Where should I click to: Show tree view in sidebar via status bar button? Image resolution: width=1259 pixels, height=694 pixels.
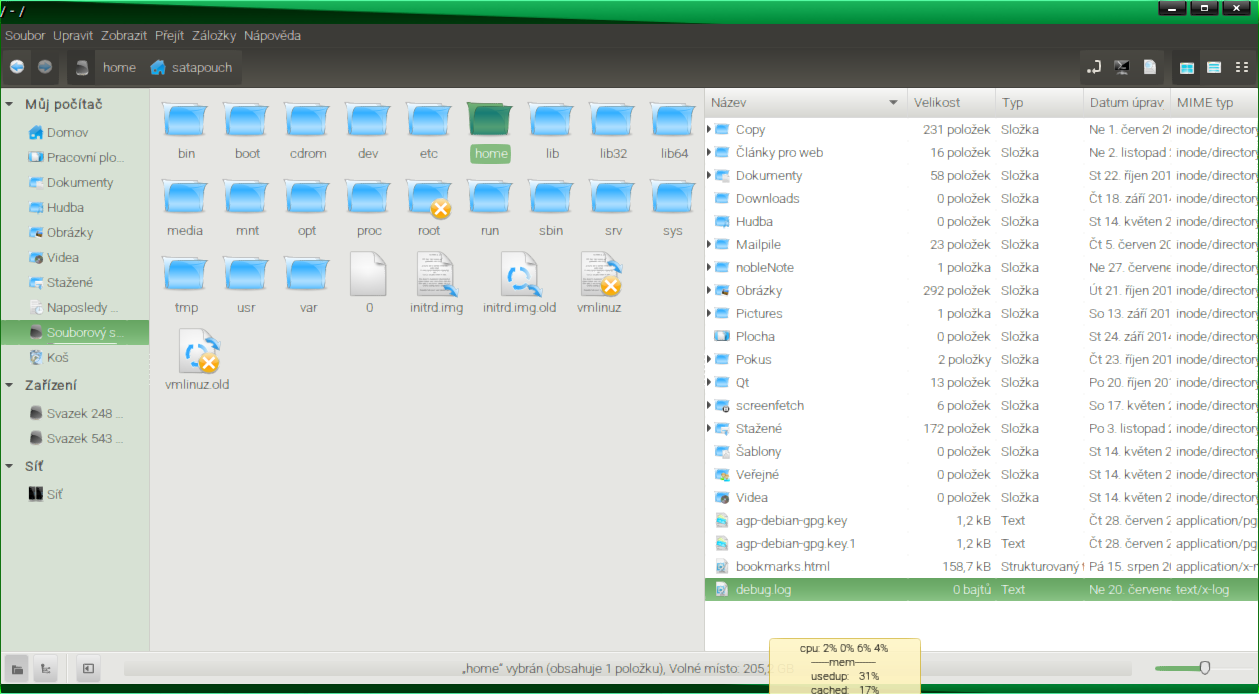45,669
